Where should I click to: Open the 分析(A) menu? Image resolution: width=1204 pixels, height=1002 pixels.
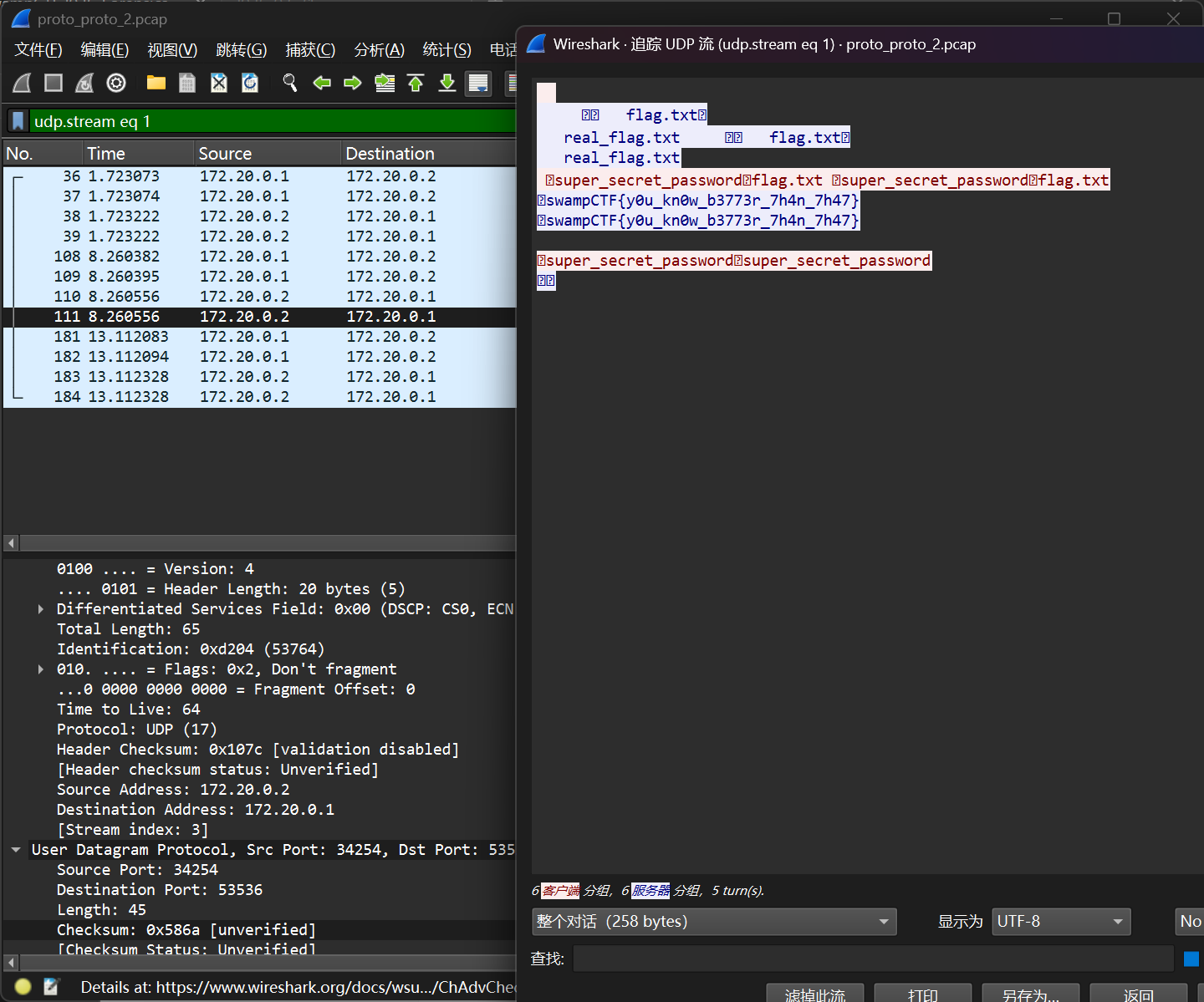point(379,50)
